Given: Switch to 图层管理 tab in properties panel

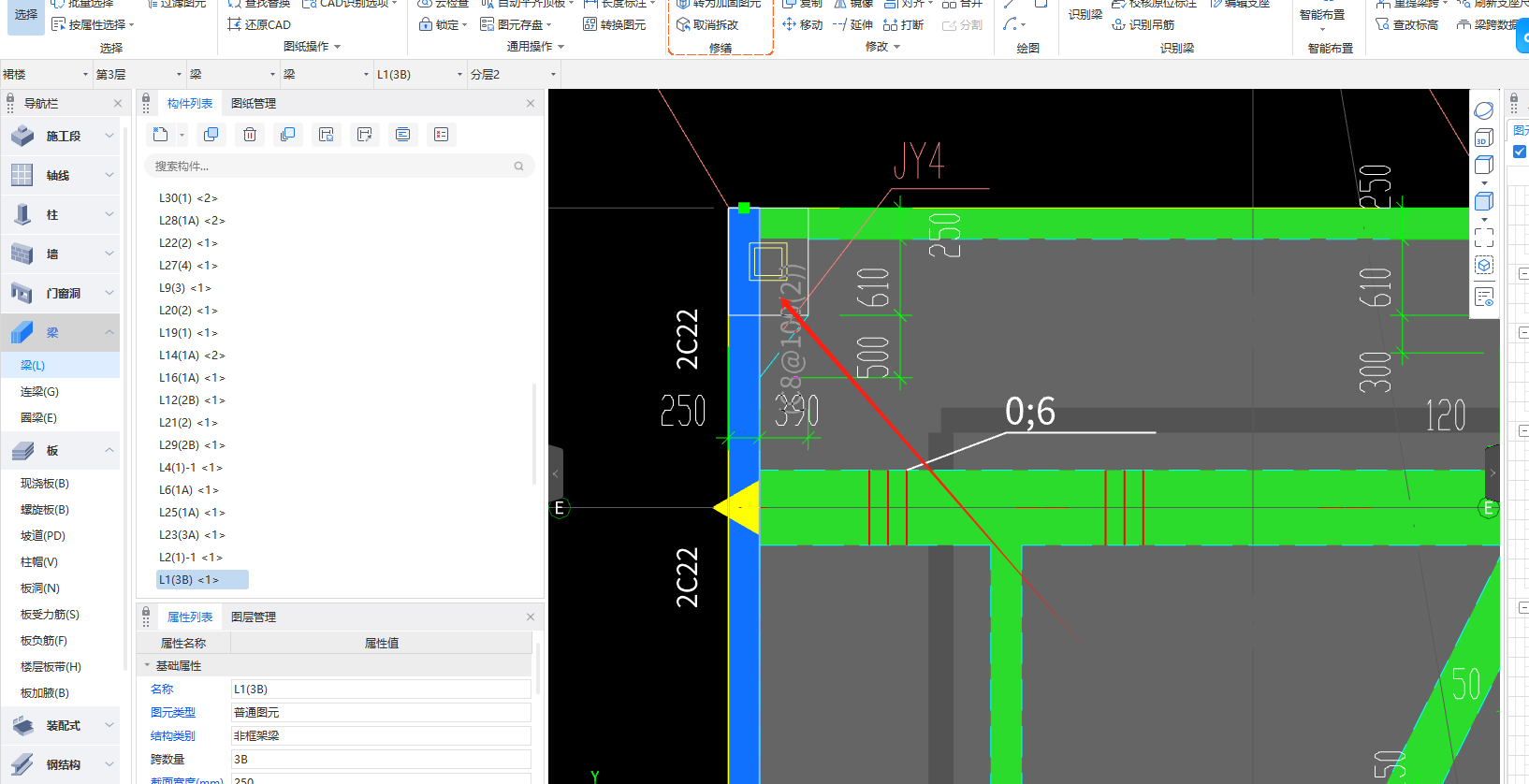Looking at the screenshot, I should pyautogui.click(x=254, y=617).
